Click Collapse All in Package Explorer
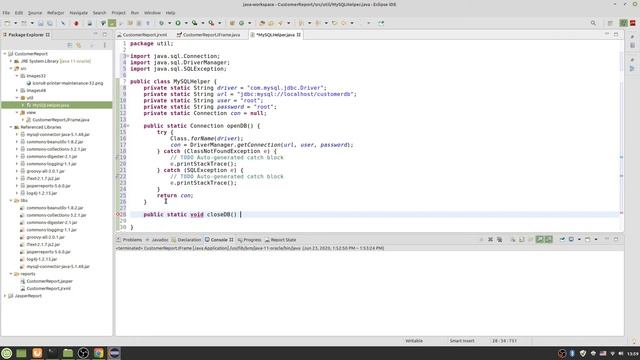 coord(70,45)
